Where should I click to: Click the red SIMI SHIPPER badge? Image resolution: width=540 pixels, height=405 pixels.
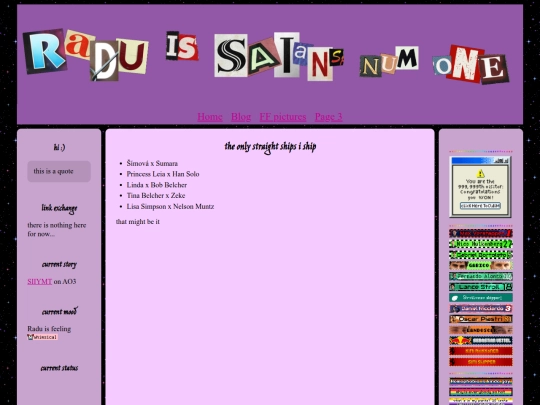[x=481, y=362]
